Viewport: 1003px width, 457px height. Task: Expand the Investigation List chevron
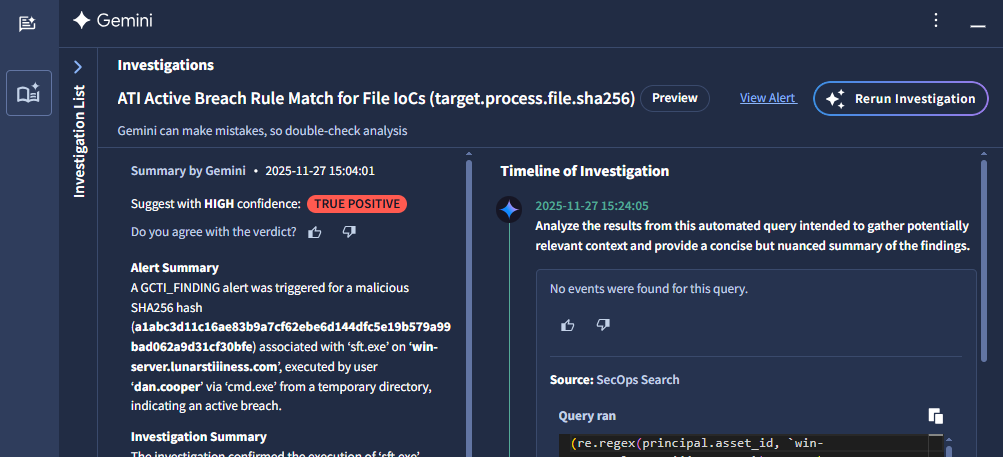(x=78, y=67)
